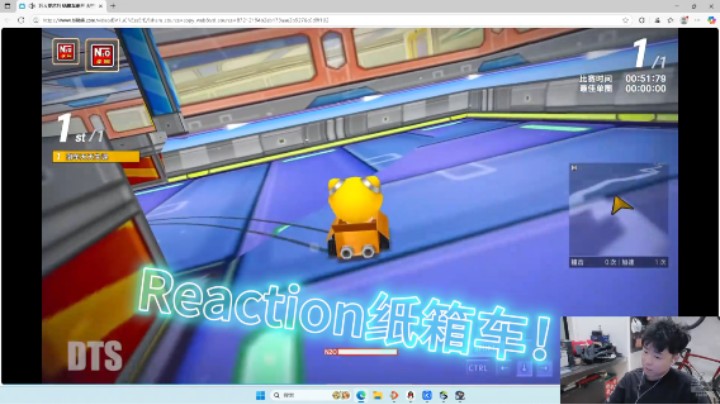
Task: Refresh the browser page
Action: [x=21, y=20]
